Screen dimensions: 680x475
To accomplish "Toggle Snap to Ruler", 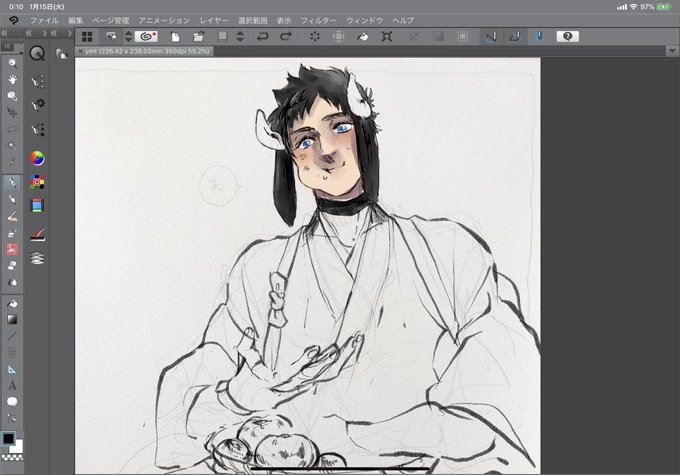I will click(x=491, y=37).
